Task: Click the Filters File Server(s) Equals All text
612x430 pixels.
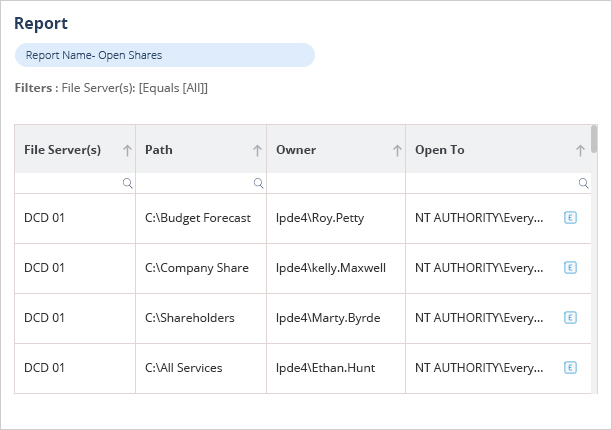Action: click(111, 88)
